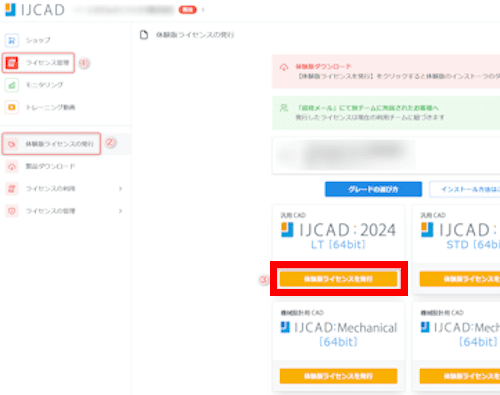Image resolution: width=500 pixels, height=395 pixels.
Task: Click the IJCAD logo in the header
Action: click(x=35, y=10)
